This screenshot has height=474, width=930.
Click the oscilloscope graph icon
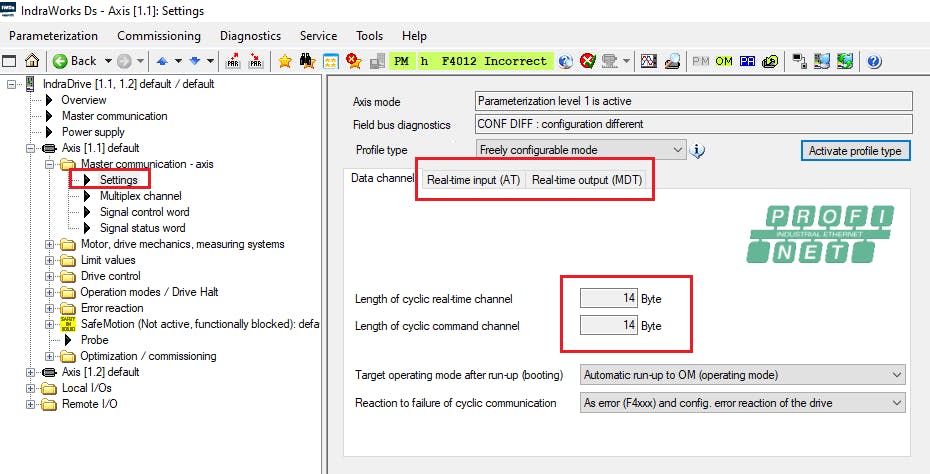pyautogui.click(x=648, y=61)
